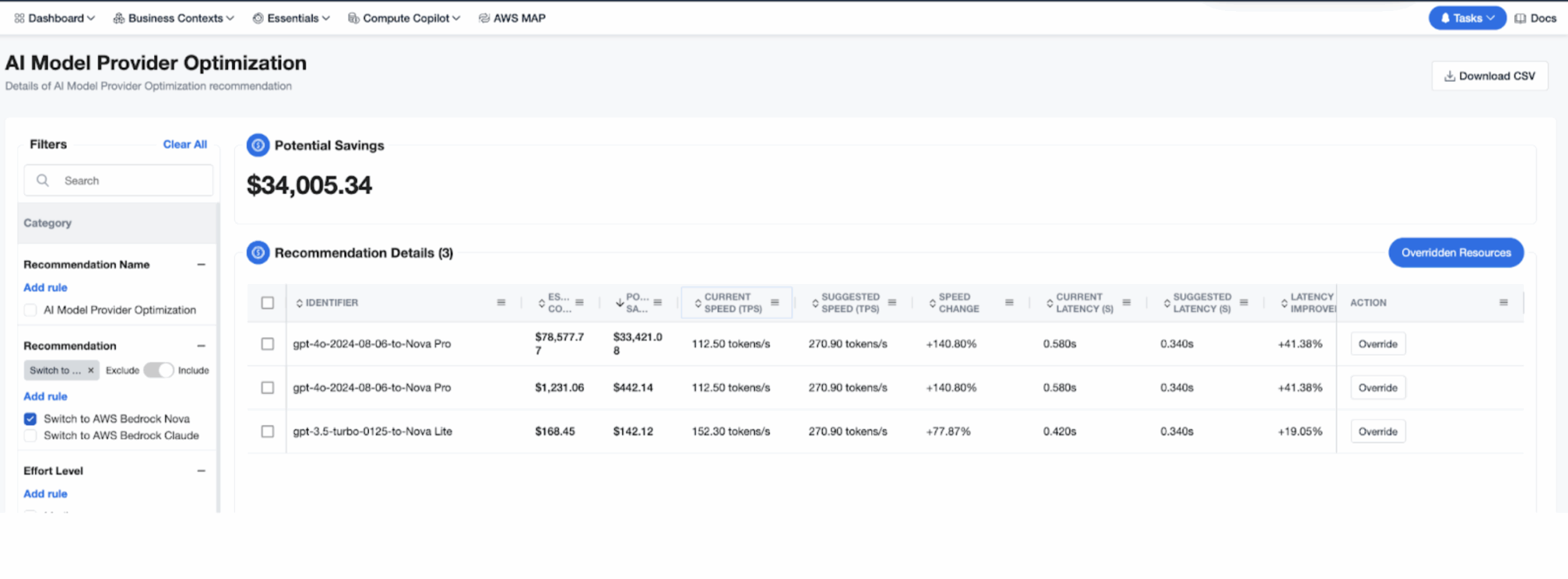Collapse the Effort Level filter section
The width and height of the screenshot is (1568, 579).
click(201, 471)
